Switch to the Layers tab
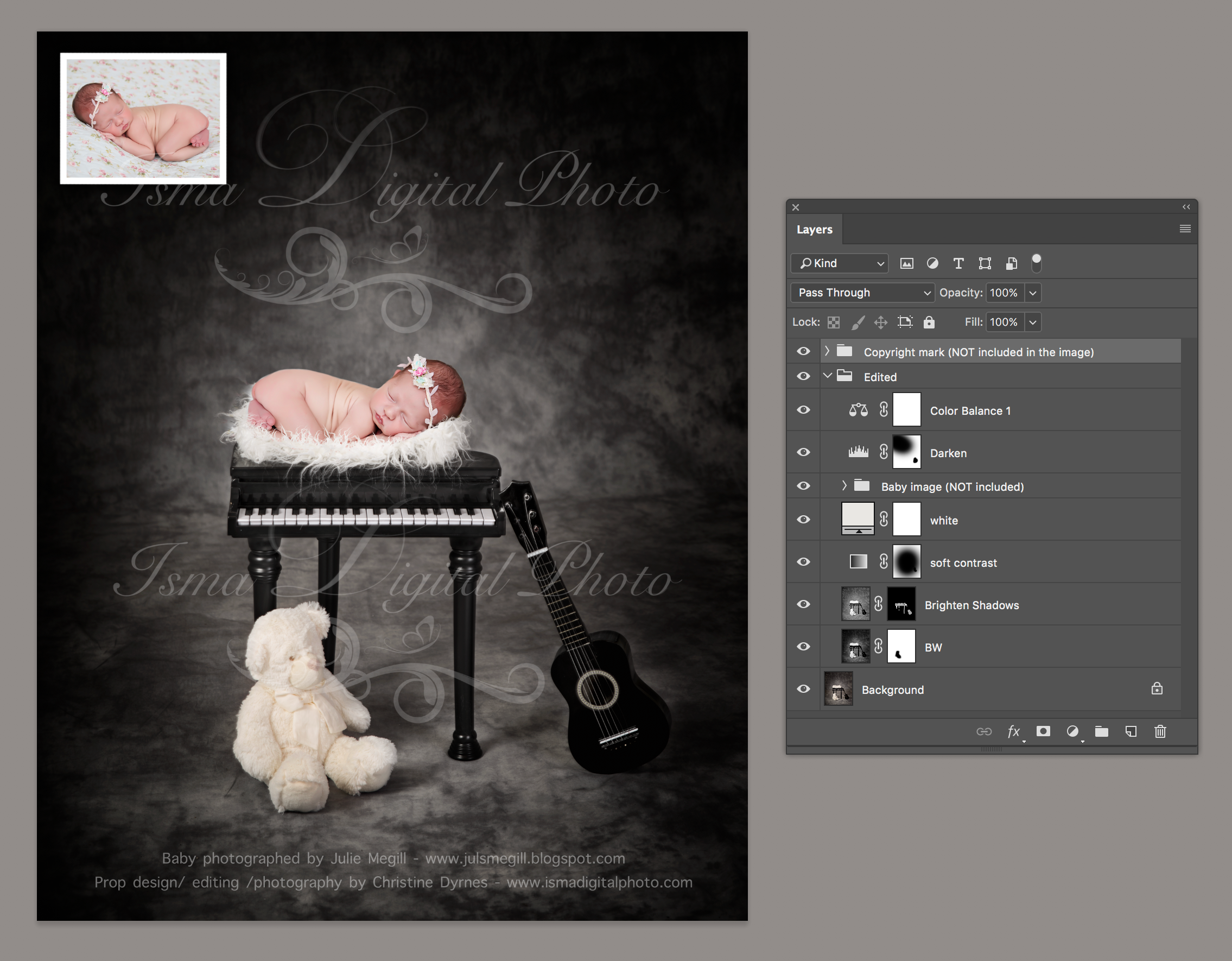 tap(815, 230)
